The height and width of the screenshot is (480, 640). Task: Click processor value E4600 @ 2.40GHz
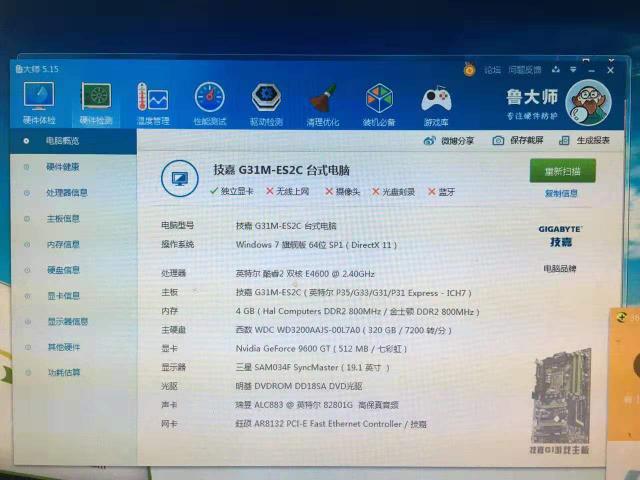[x=305, y=273]
